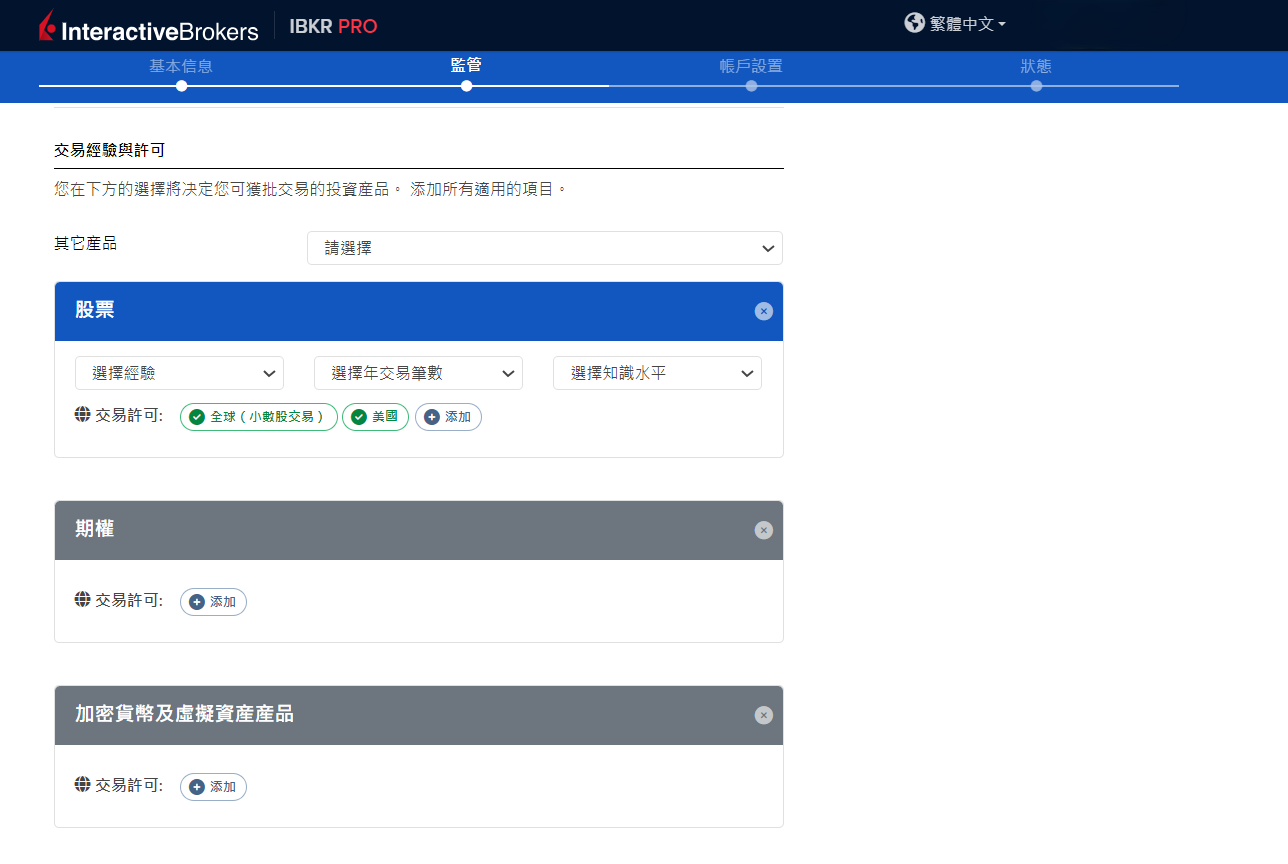Expand the 選擇知識水平 dropdown

[657, 373]
